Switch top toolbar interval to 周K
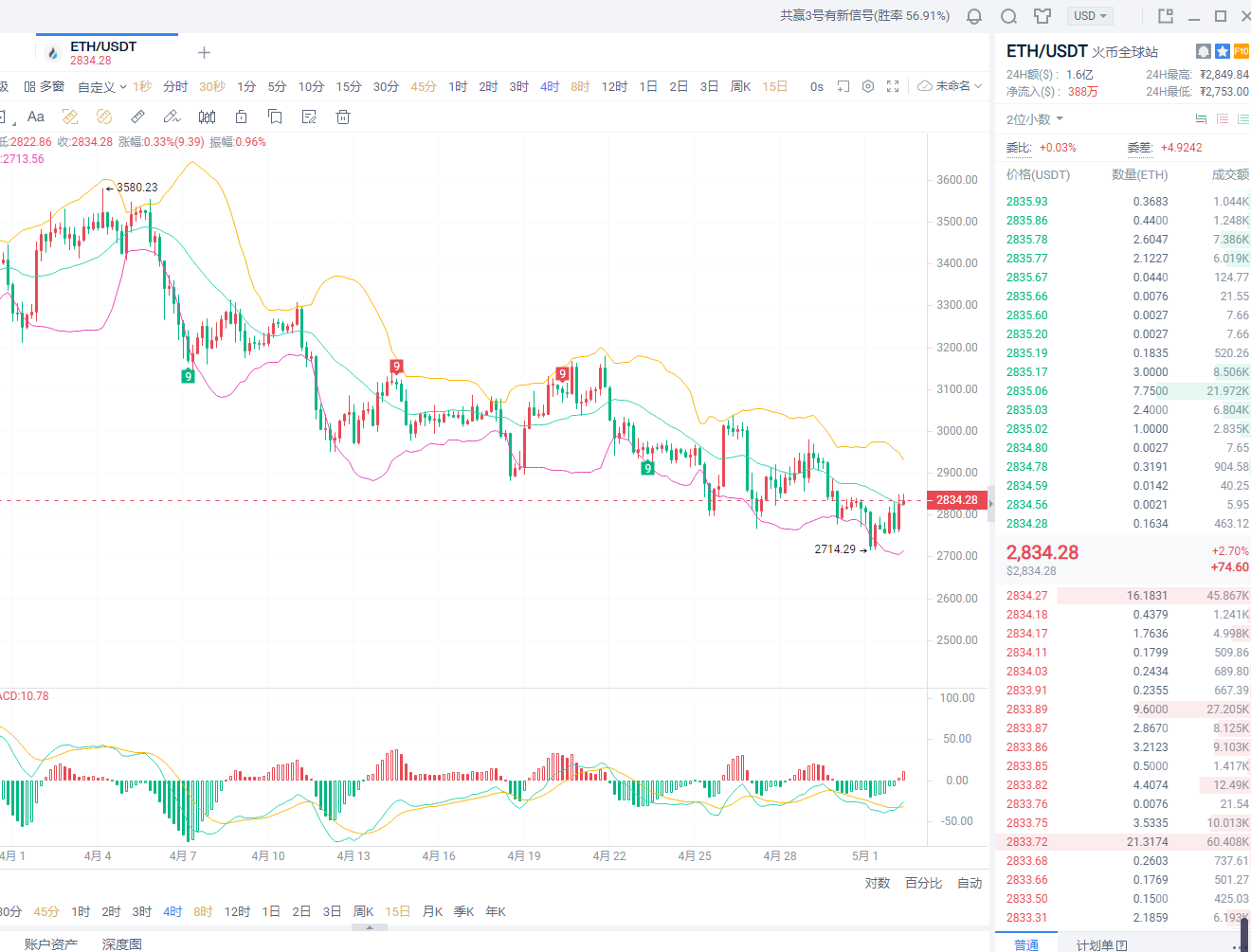Viewport: 1251px width, 952px height. point(740,86)
